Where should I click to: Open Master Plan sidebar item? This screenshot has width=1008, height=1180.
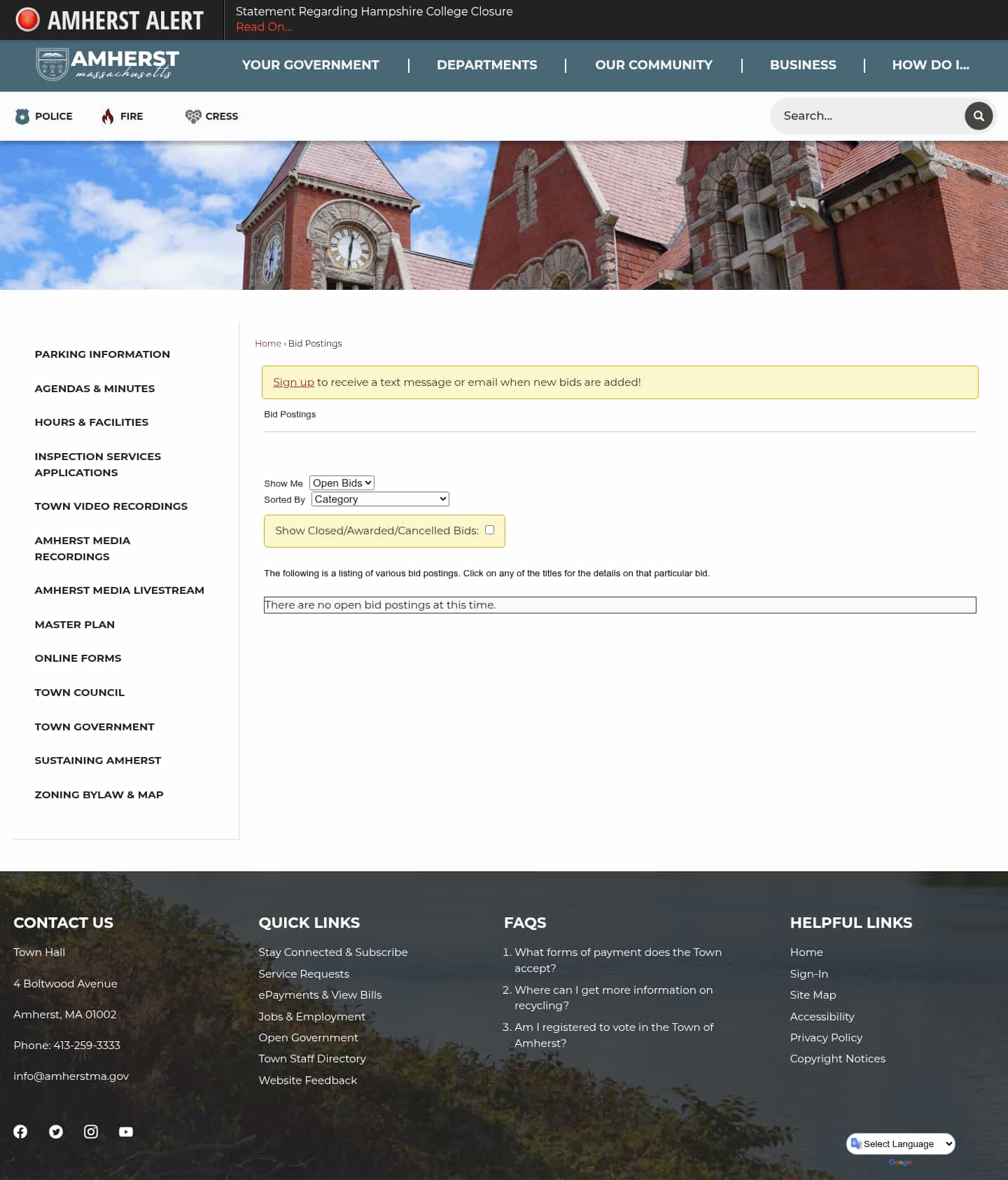point(75,625)
